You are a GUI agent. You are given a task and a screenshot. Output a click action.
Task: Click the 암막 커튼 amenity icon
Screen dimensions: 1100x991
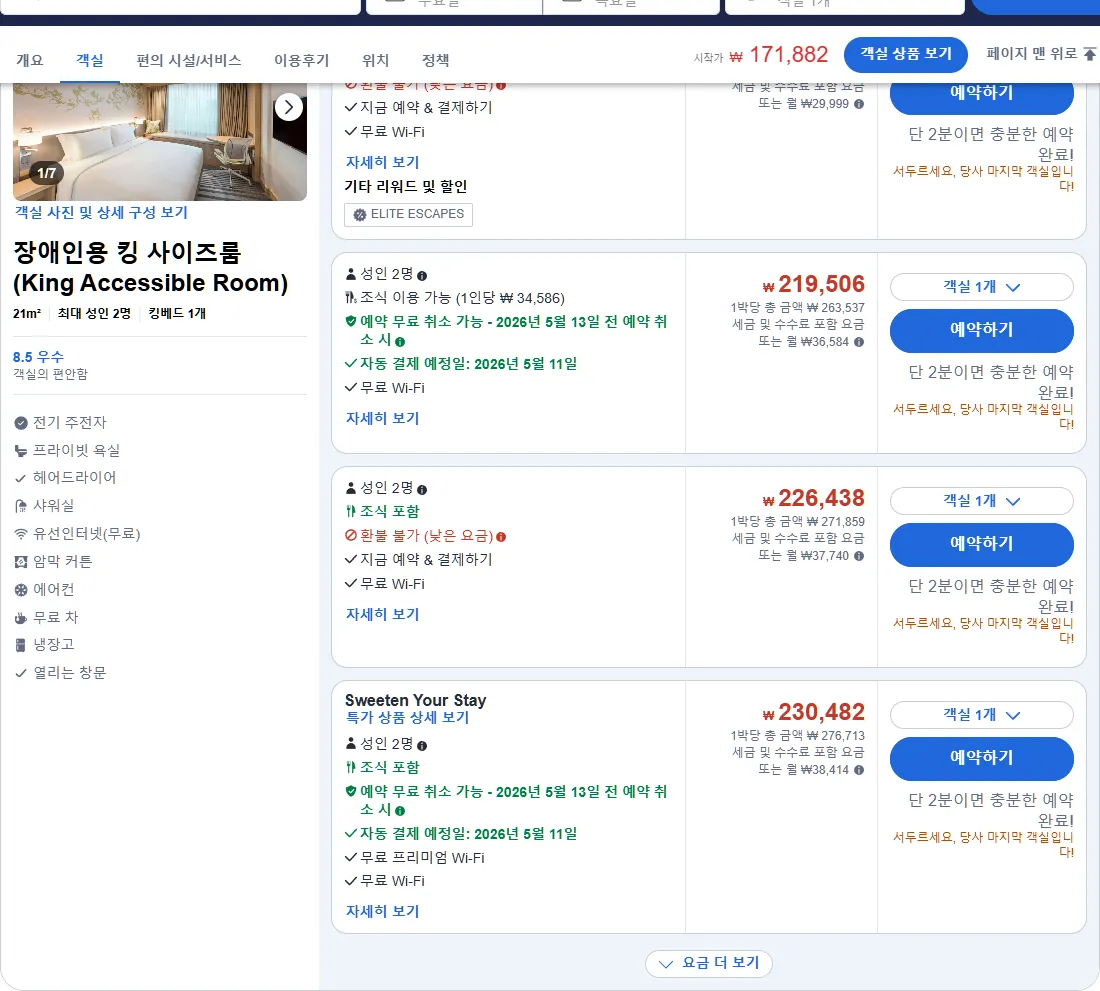pyautogui.click(x=21, y=562)
